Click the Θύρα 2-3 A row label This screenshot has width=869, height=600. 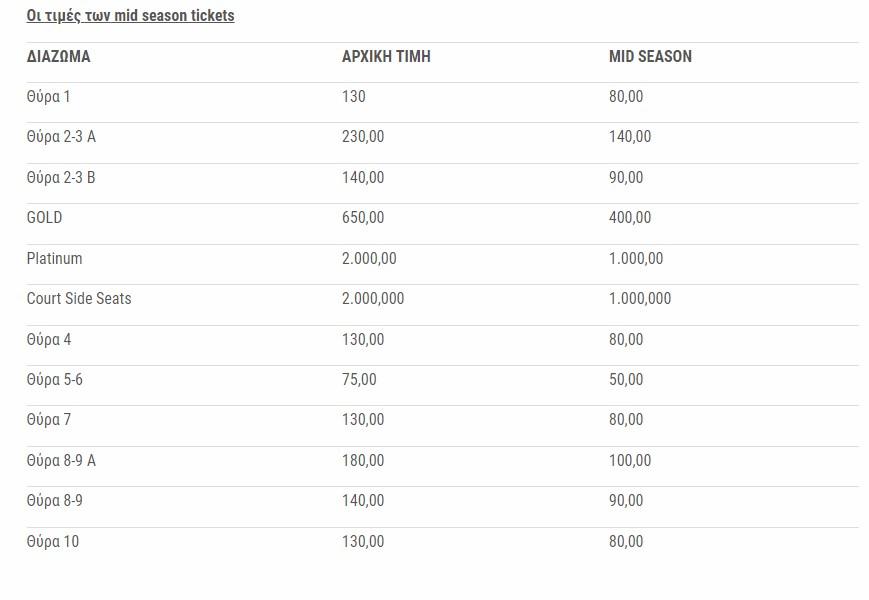(x=61, y=137)
